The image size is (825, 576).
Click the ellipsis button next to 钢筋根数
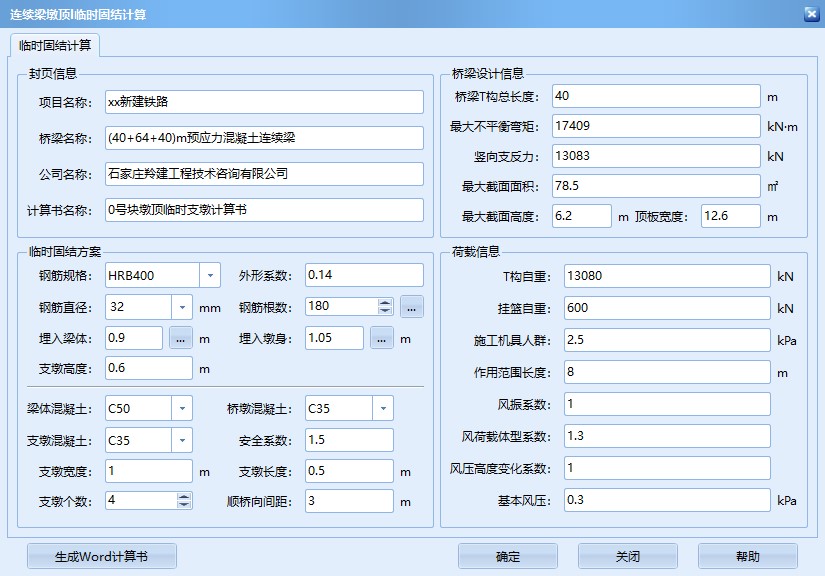point(412,307)
